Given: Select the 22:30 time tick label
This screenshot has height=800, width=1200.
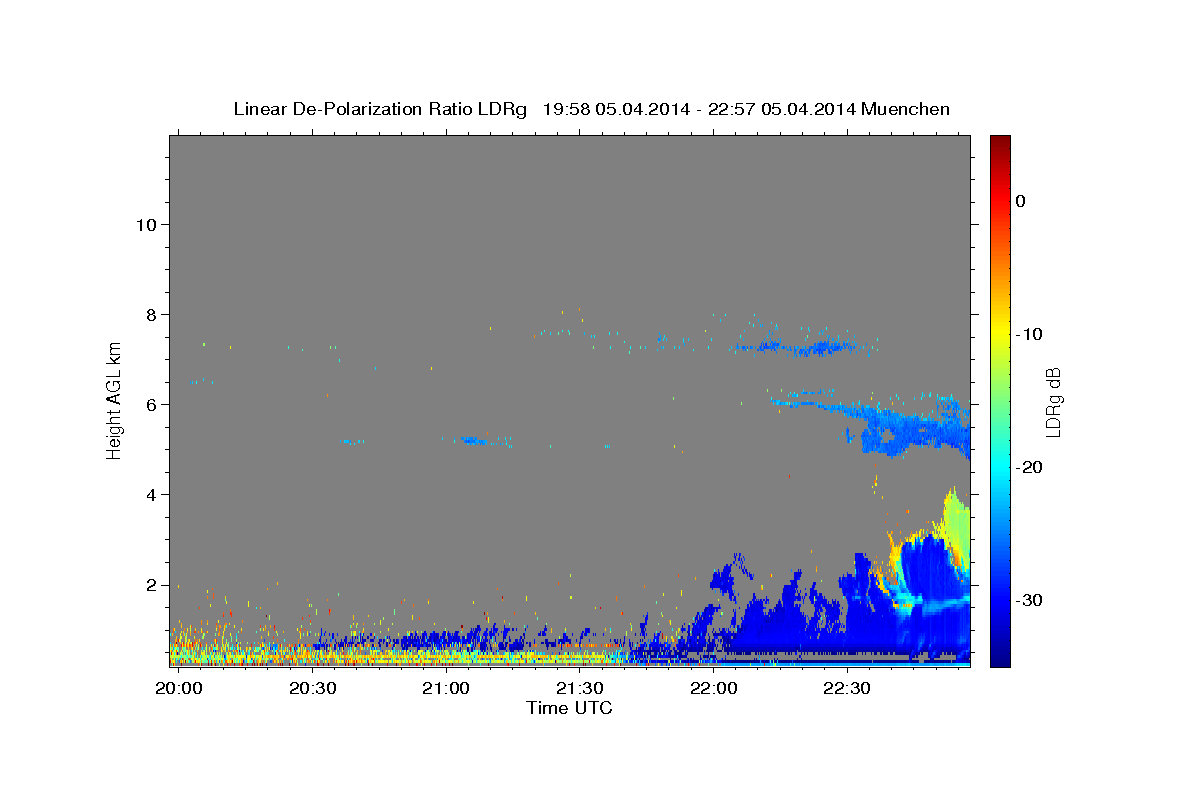Looking at the screenshot, I should click(848, 689).
